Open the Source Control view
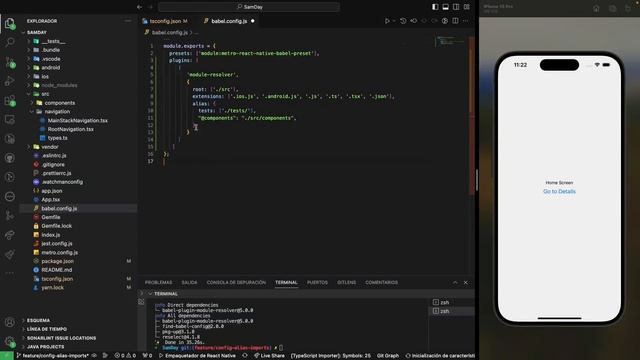Viewport: 640px width, 360px height. pos(9,62)
